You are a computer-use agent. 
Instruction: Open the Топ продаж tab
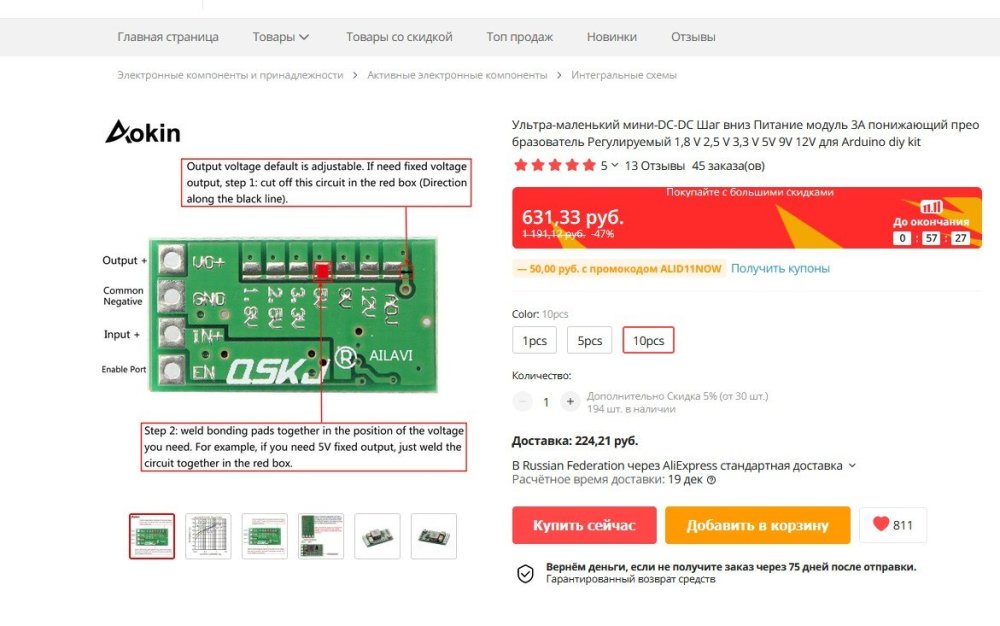click(x=519, y=37)
